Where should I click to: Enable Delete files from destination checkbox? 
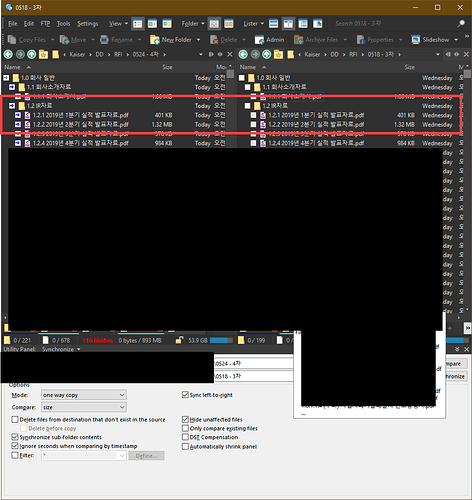pyautogui.click(x=15, y=419)
